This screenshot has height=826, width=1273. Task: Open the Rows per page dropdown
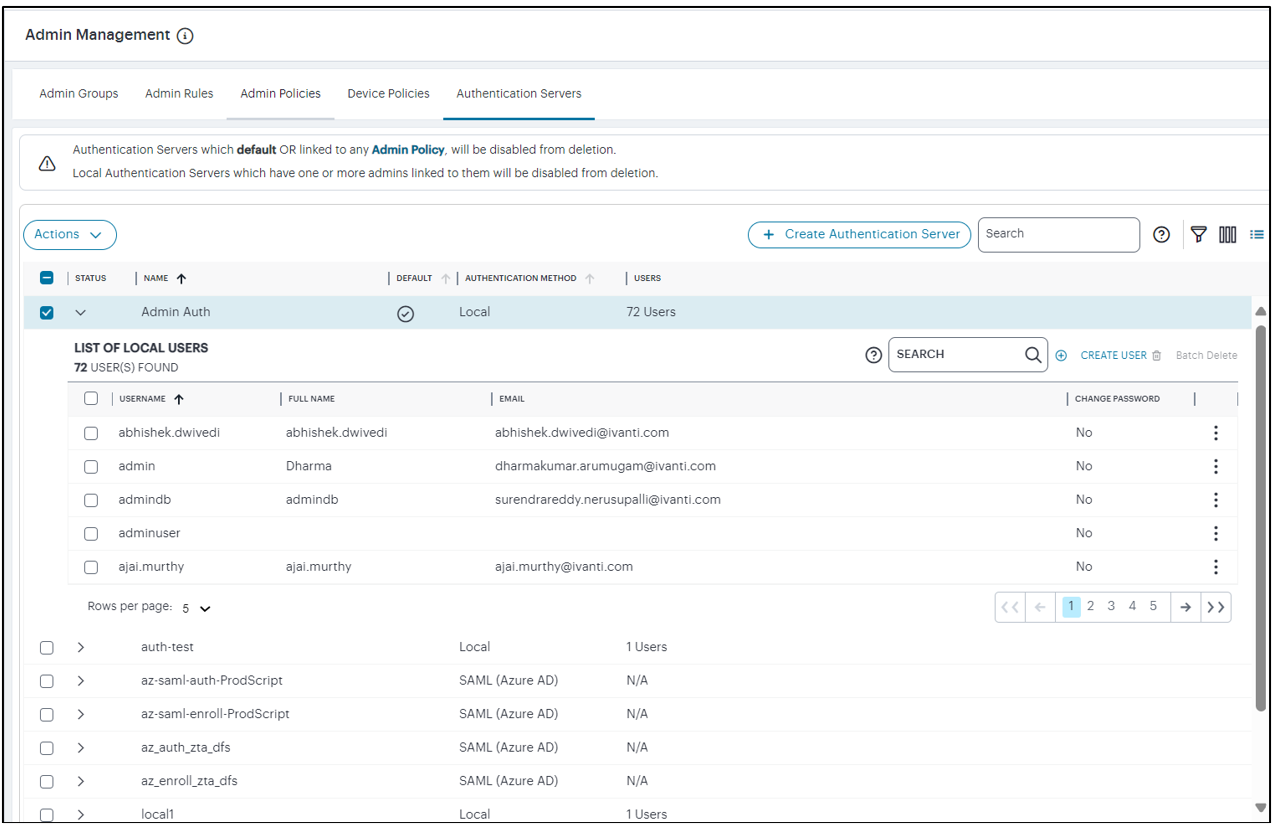tap(197, 608)
